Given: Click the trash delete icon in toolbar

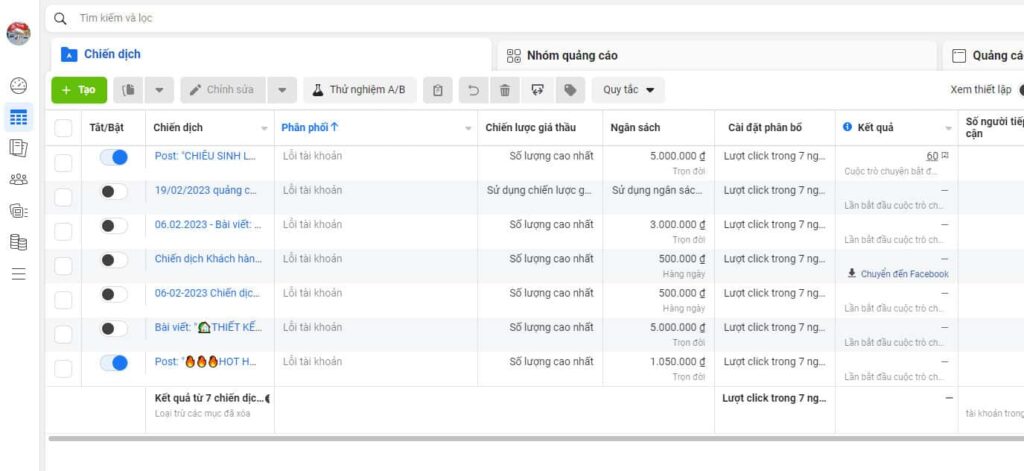Looking at the screenshot, I should (505, 90).
